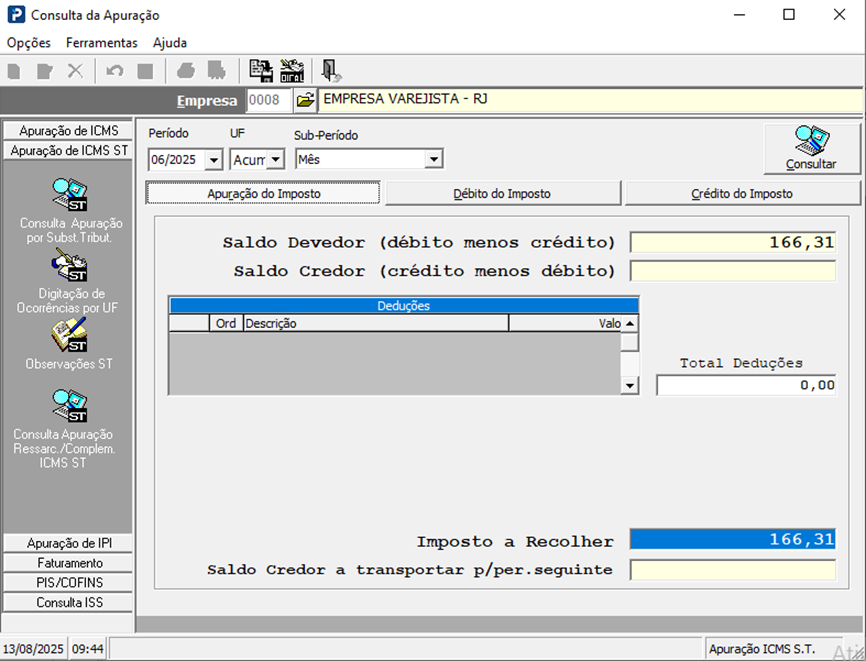The width and height of the screenshot is (866, 661).
Task: Open the UF dropdown list
Action: click(275, 159)
